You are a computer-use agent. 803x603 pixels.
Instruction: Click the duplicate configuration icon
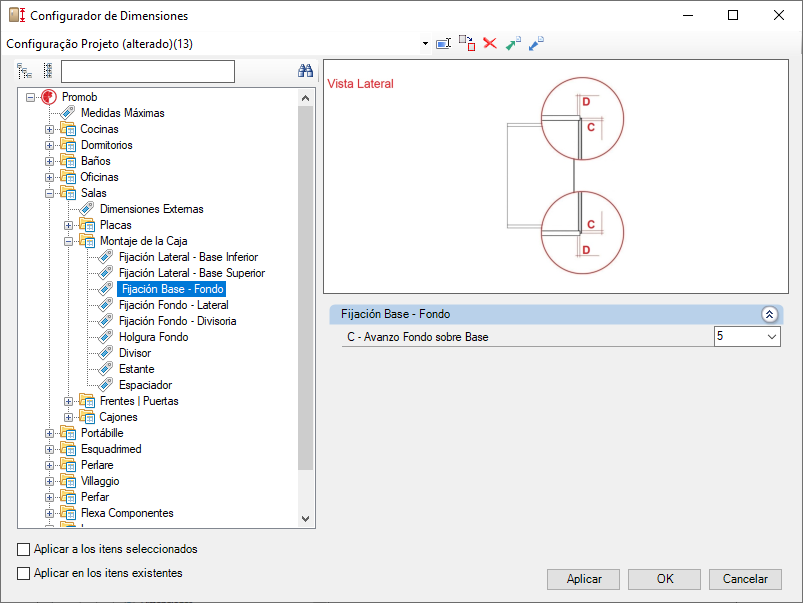tap(467, 44)
